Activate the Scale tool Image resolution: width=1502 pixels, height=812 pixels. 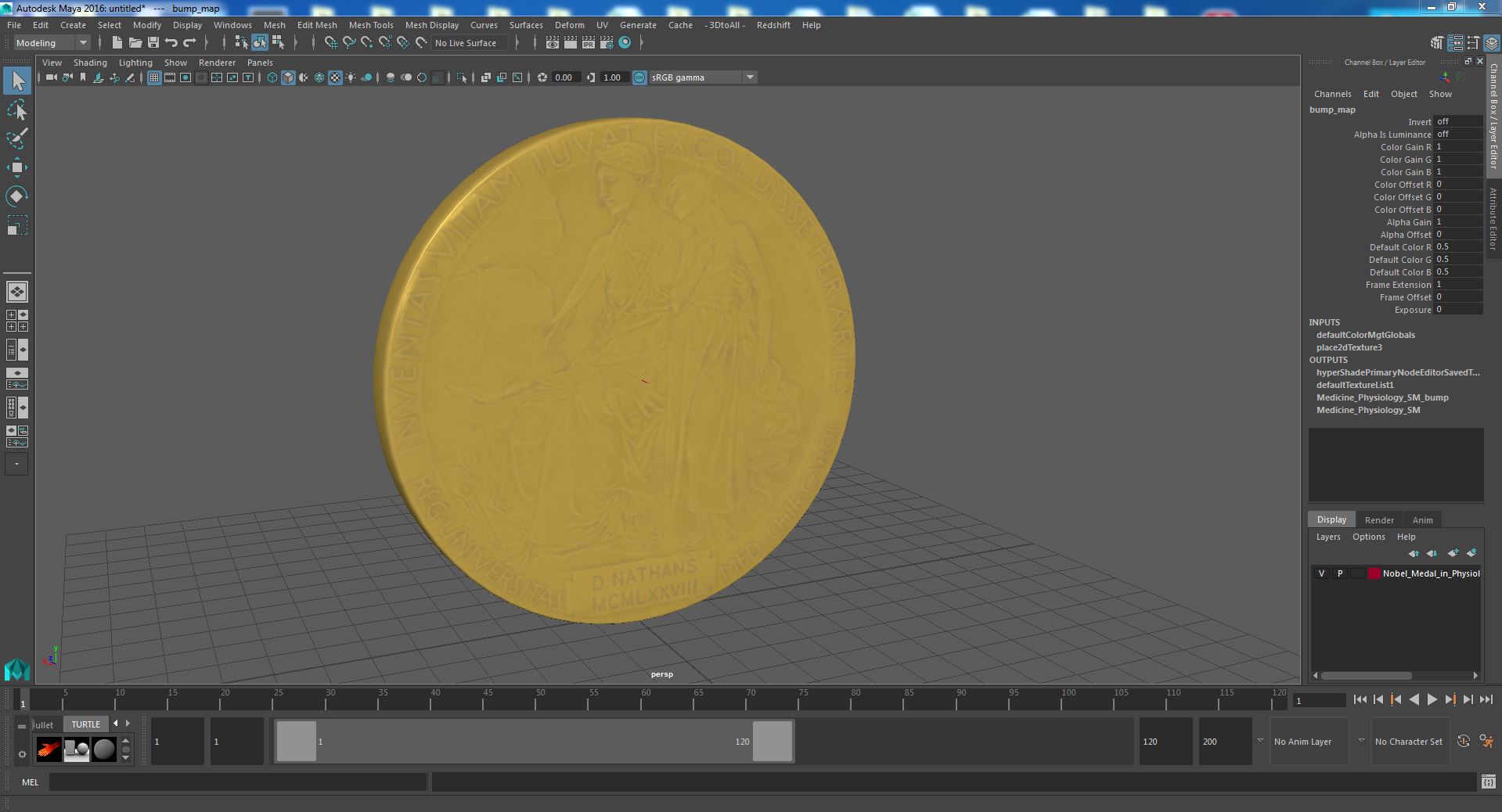click(x=17, y=225)
